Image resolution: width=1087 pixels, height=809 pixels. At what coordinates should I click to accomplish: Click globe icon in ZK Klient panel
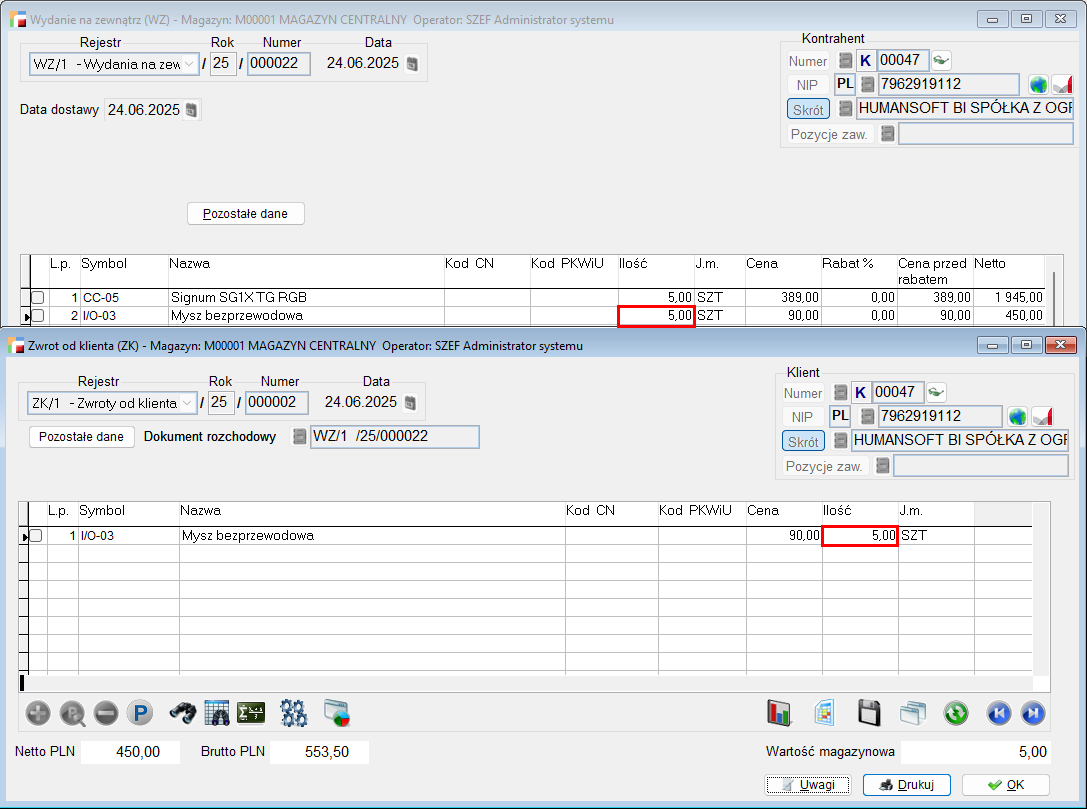tap(1017, 417)
